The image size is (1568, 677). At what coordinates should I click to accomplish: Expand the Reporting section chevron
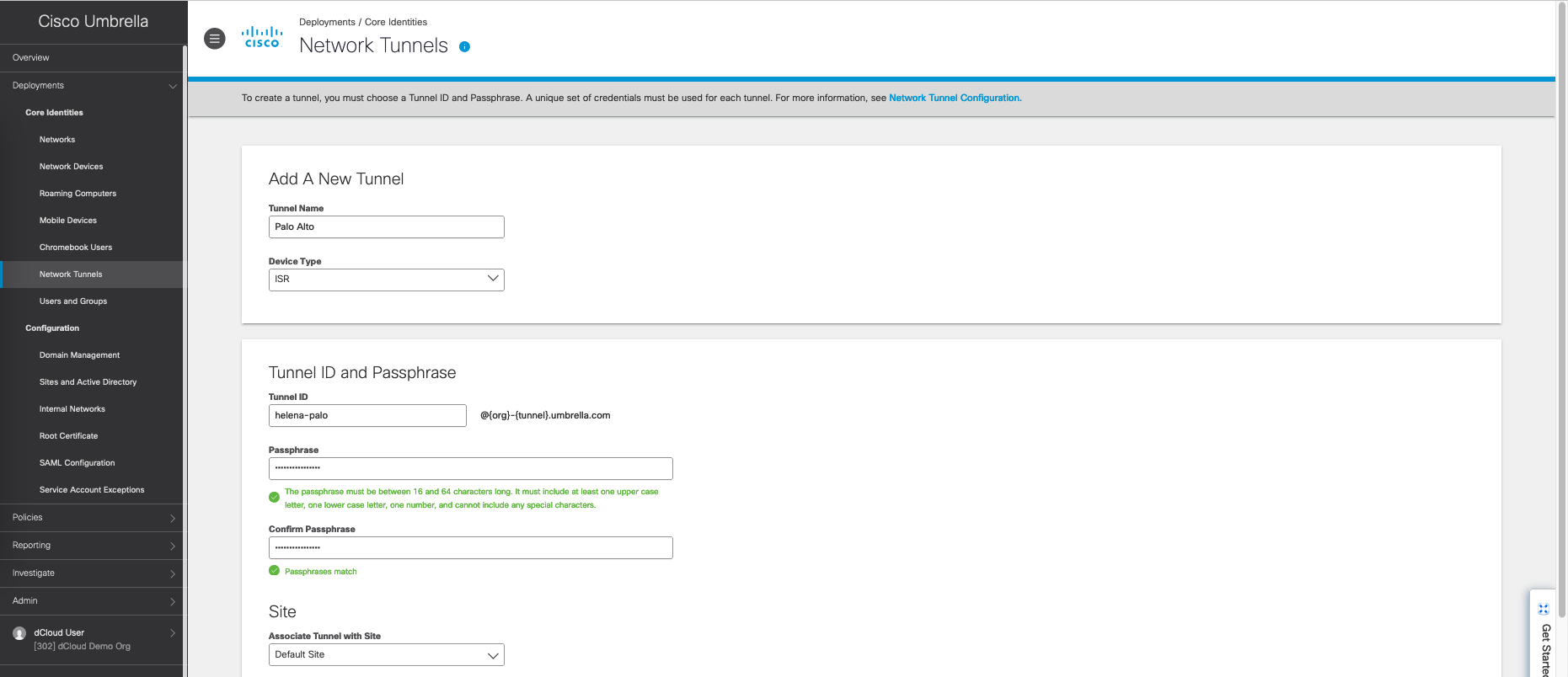point(173,546)
